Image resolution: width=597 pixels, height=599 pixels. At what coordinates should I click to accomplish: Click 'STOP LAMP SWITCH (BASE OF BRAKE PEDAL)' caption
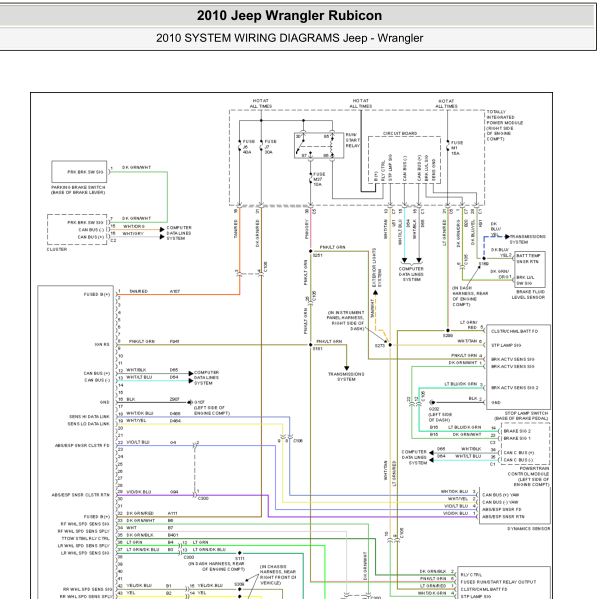pos(521,416)
